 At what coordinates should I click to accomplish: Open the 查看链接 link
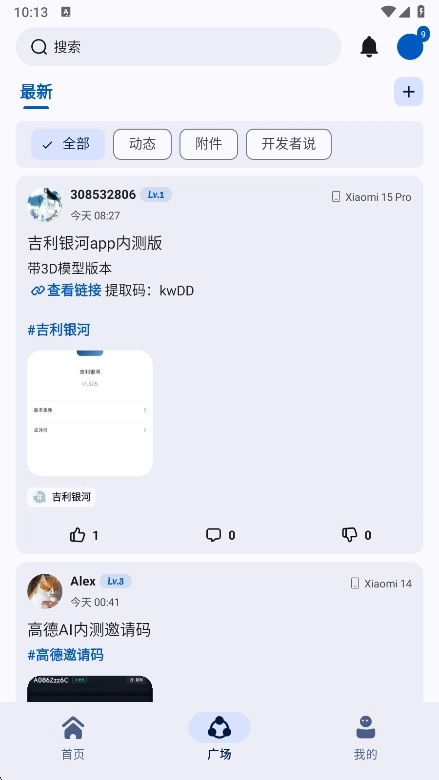(66, 291)
